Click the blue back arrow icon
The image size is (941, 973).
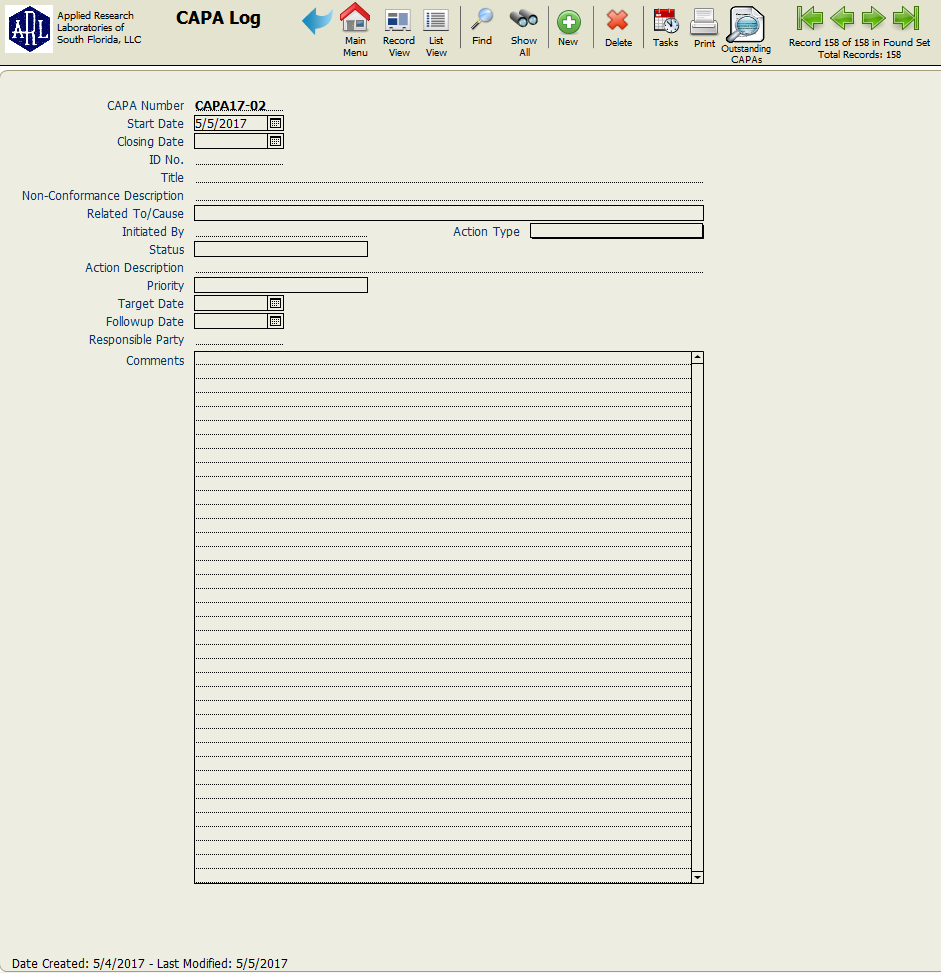pyautogui.click(x=317, y=21)
